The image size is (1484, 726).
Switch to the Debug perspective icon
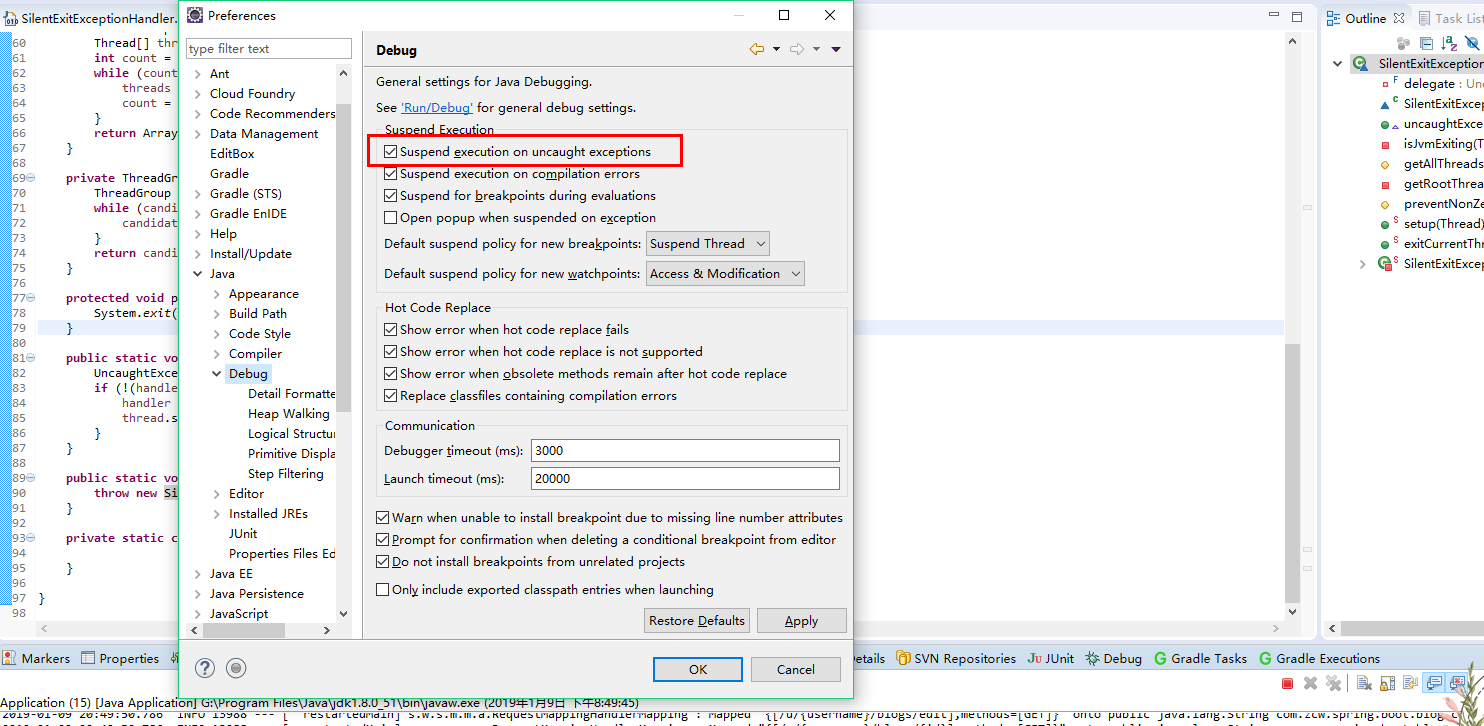[1113, 658]
